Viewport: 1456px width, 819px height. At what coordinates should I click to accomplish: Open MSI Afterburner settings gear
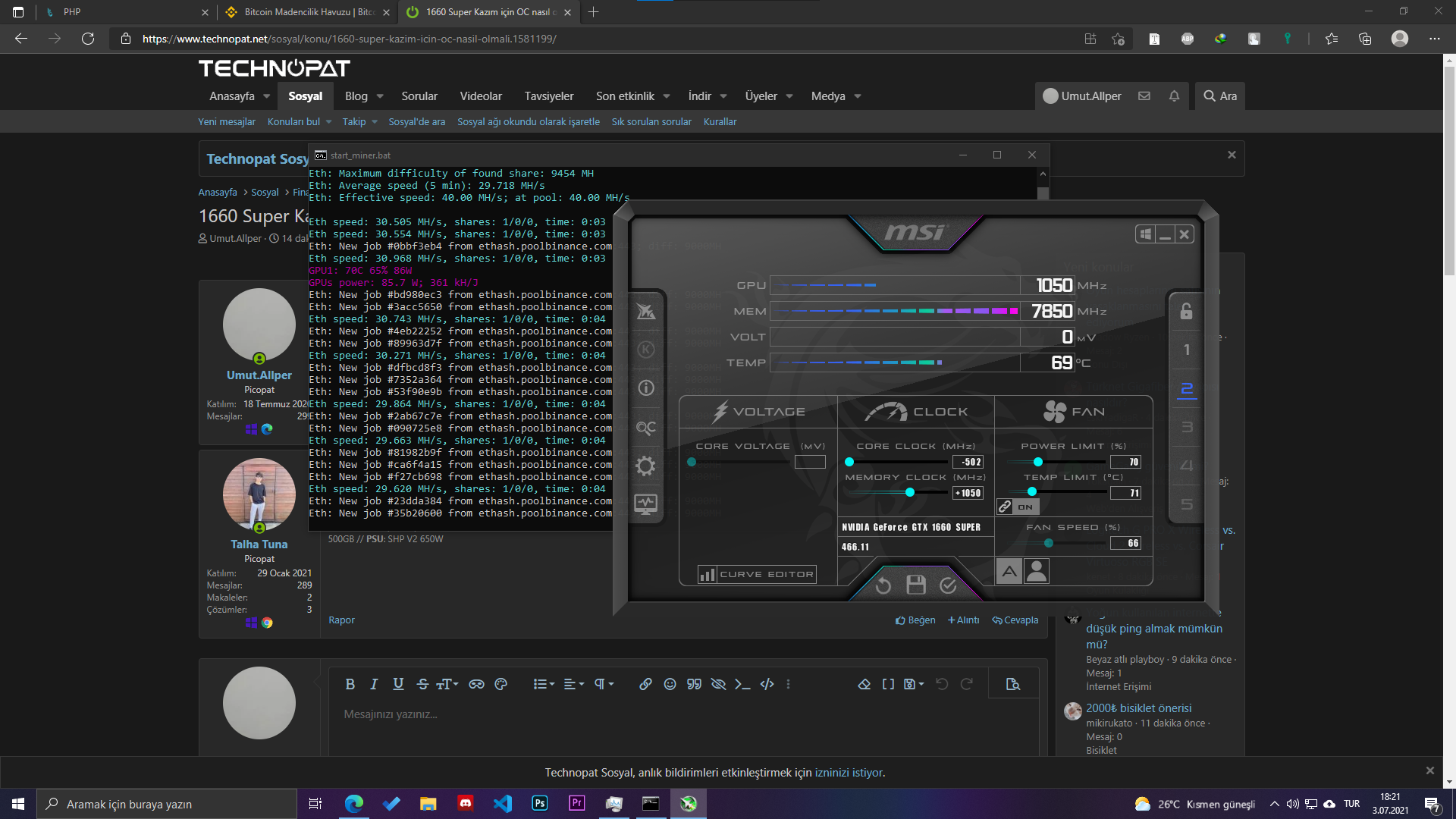(645, 466)
